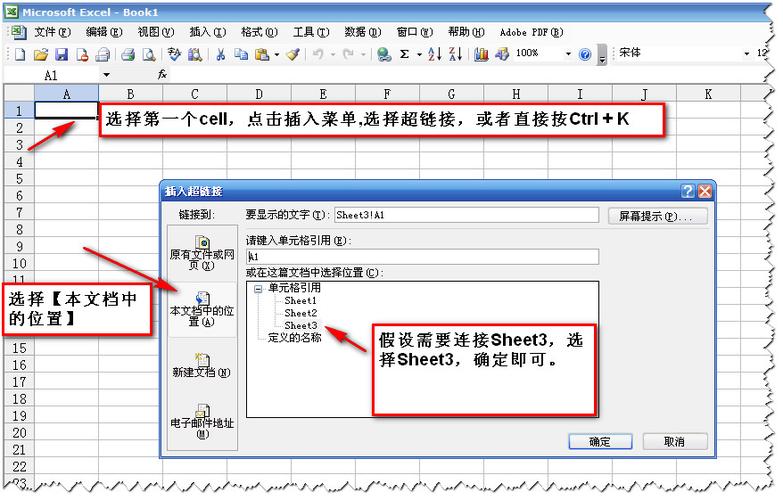The width and height of the screenshot is (783, 500).
Task: Select Sheet1 in the location tree
Action: tap(300, 301)
